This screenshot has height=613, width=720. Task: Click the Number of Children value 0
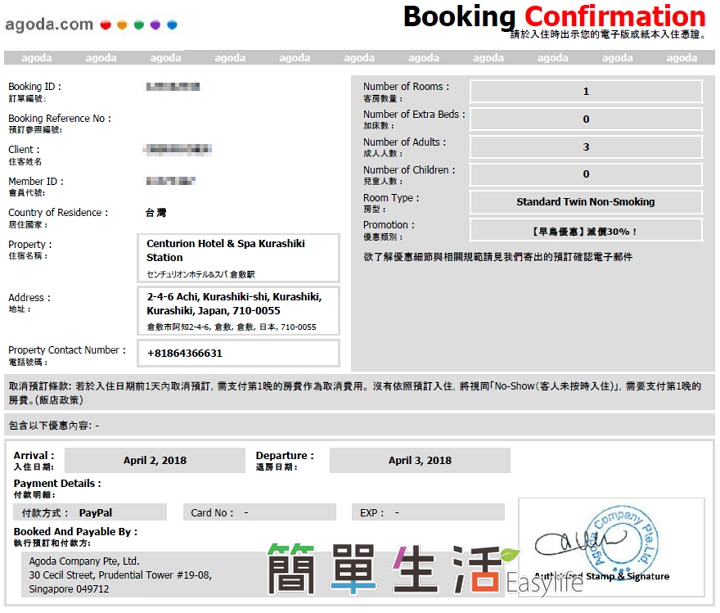point(586,174)
